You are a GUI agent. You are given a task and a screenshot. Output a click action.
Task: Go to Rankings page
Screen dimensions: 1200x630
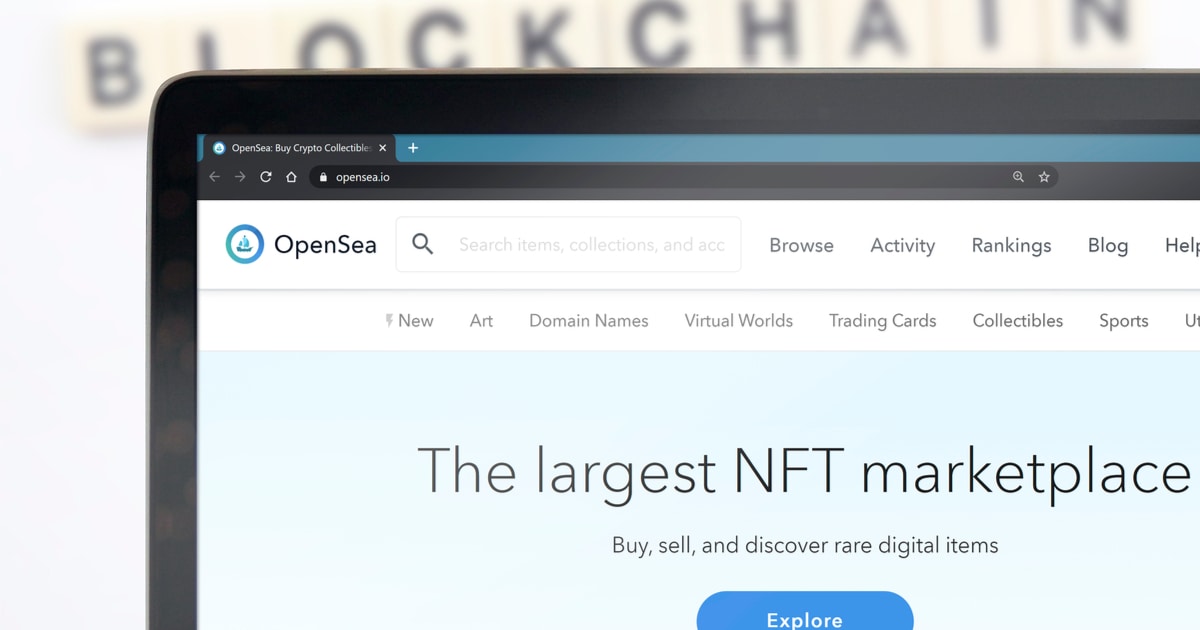[1011, 245]
